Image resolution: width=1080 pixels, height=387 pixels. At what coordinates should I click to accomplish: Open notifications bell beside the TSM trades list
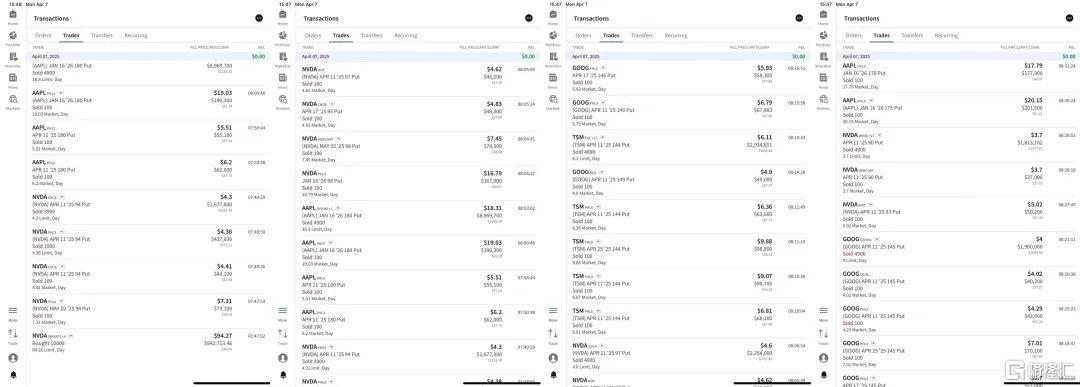tap(552, 375)
